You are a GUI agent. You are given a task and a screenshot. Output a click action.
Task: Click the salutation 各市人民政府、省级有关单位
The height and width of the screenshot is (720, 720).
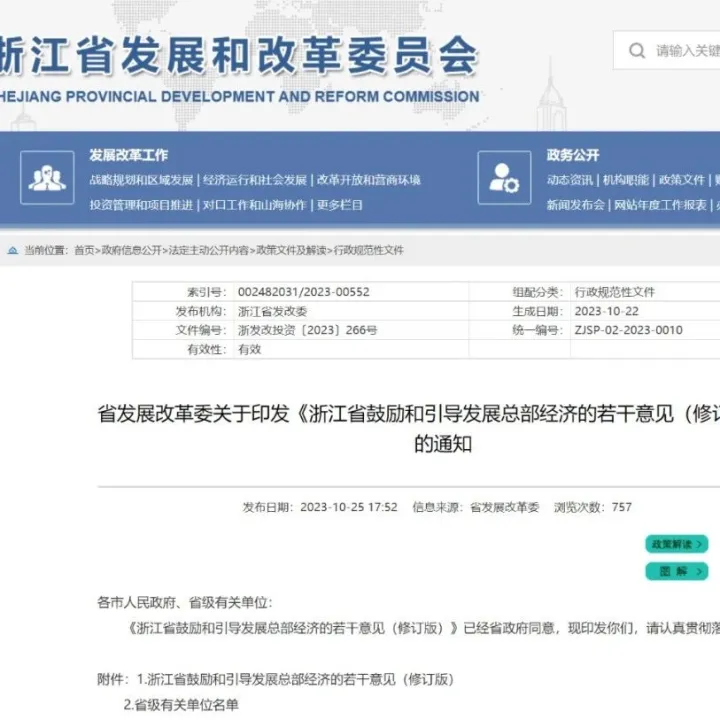pyautogui.click(x=185, y=603)
